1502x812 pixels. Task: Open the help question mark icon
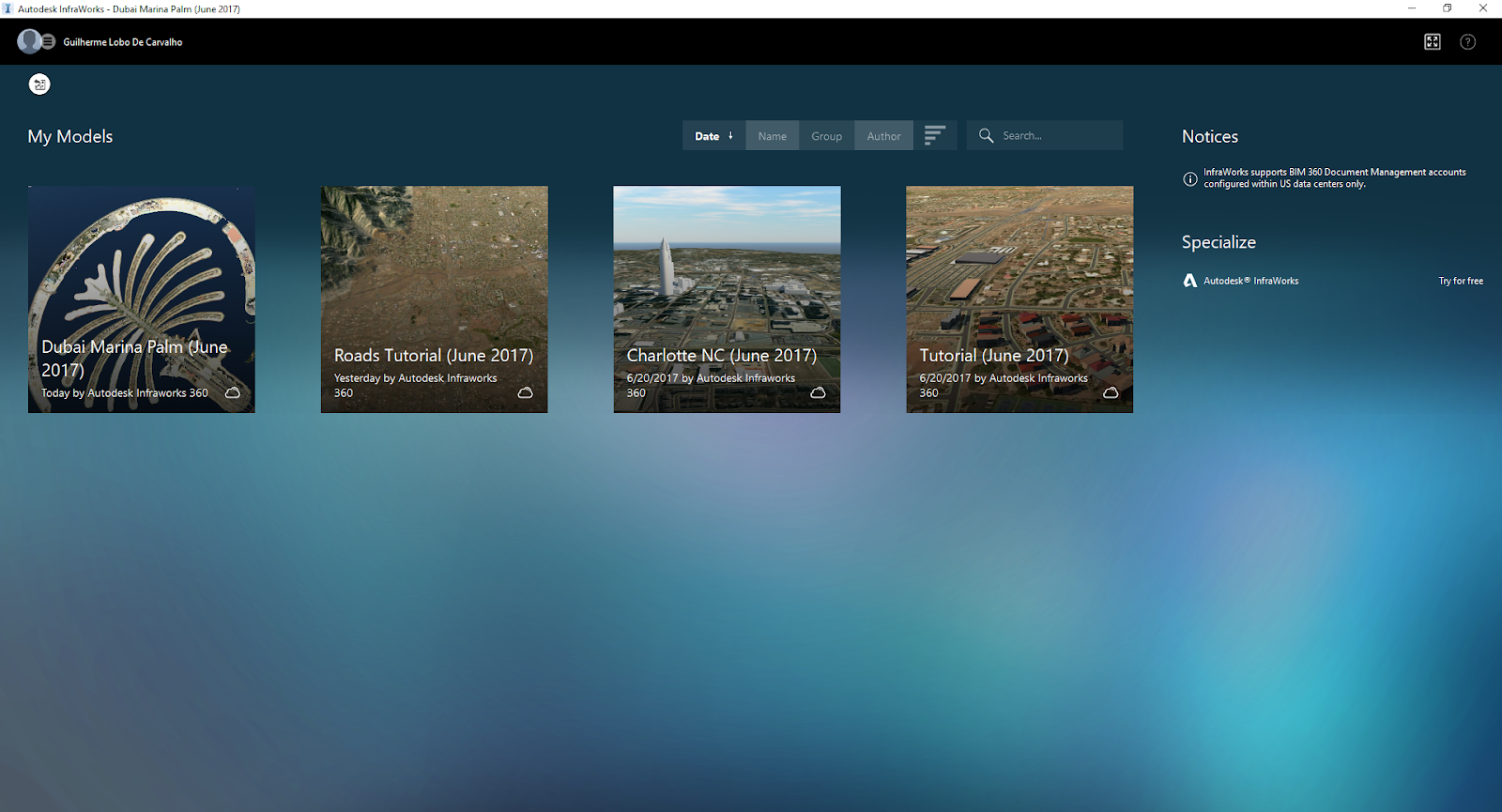[x=1468, y=41]
